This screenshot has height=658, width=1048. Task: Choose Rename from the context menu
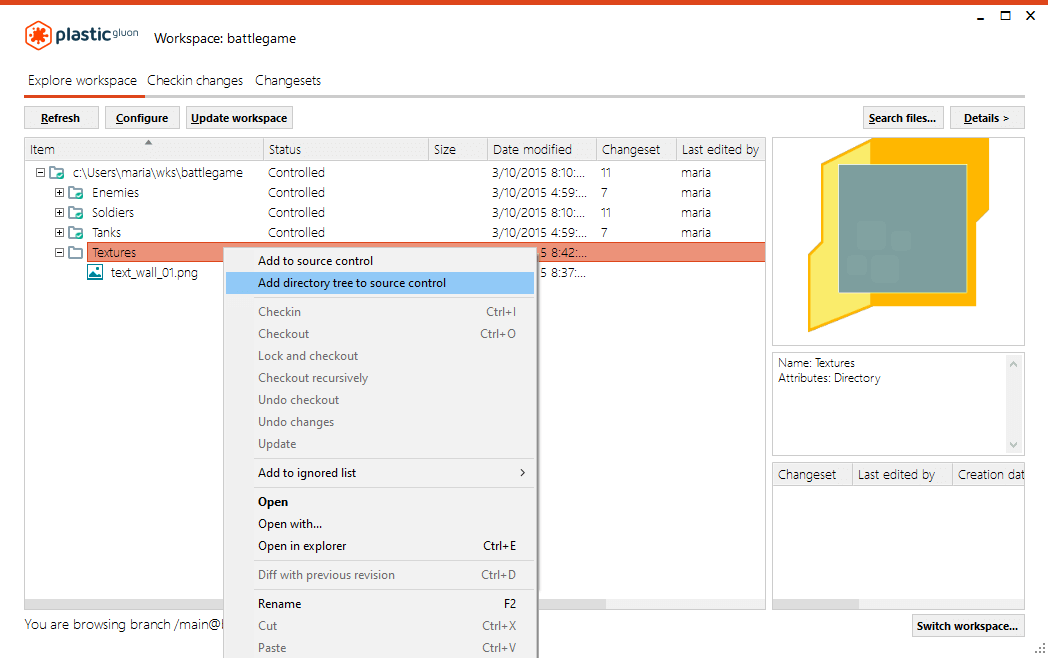[380, 604]
